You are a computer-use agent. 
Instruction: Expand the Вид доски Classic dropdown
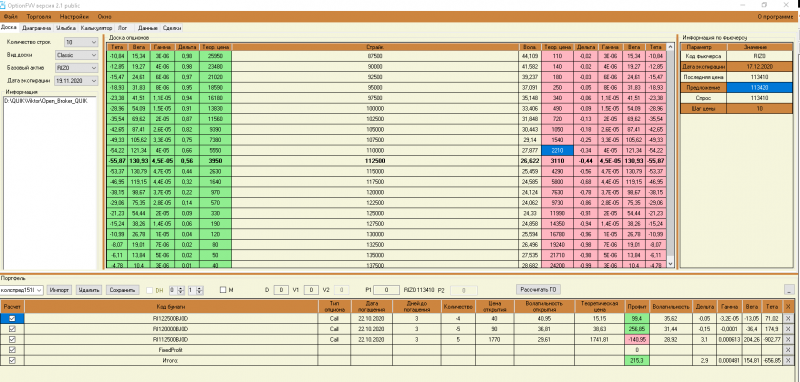[77, 55]
